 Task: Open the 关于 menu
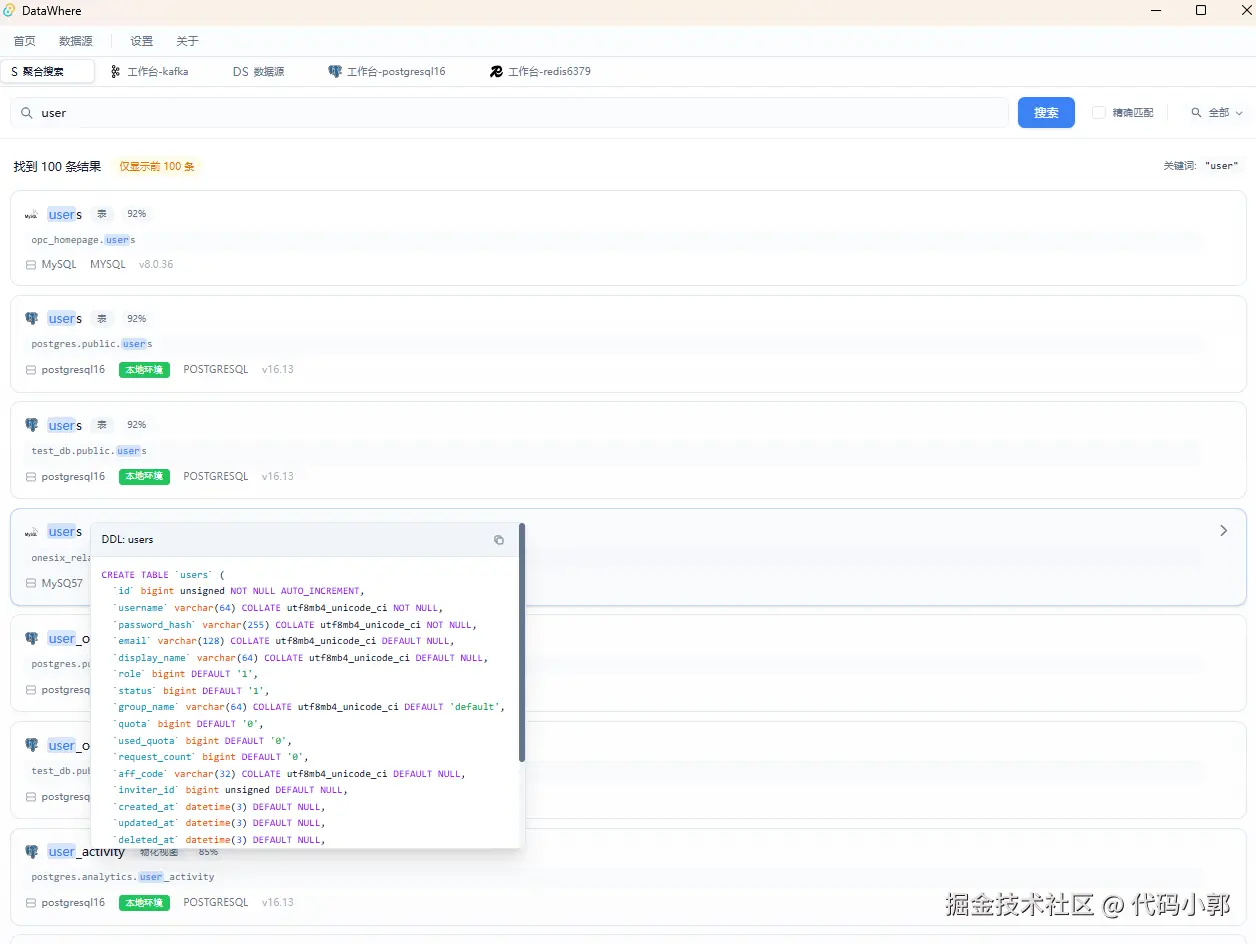[x=188, y=41]
